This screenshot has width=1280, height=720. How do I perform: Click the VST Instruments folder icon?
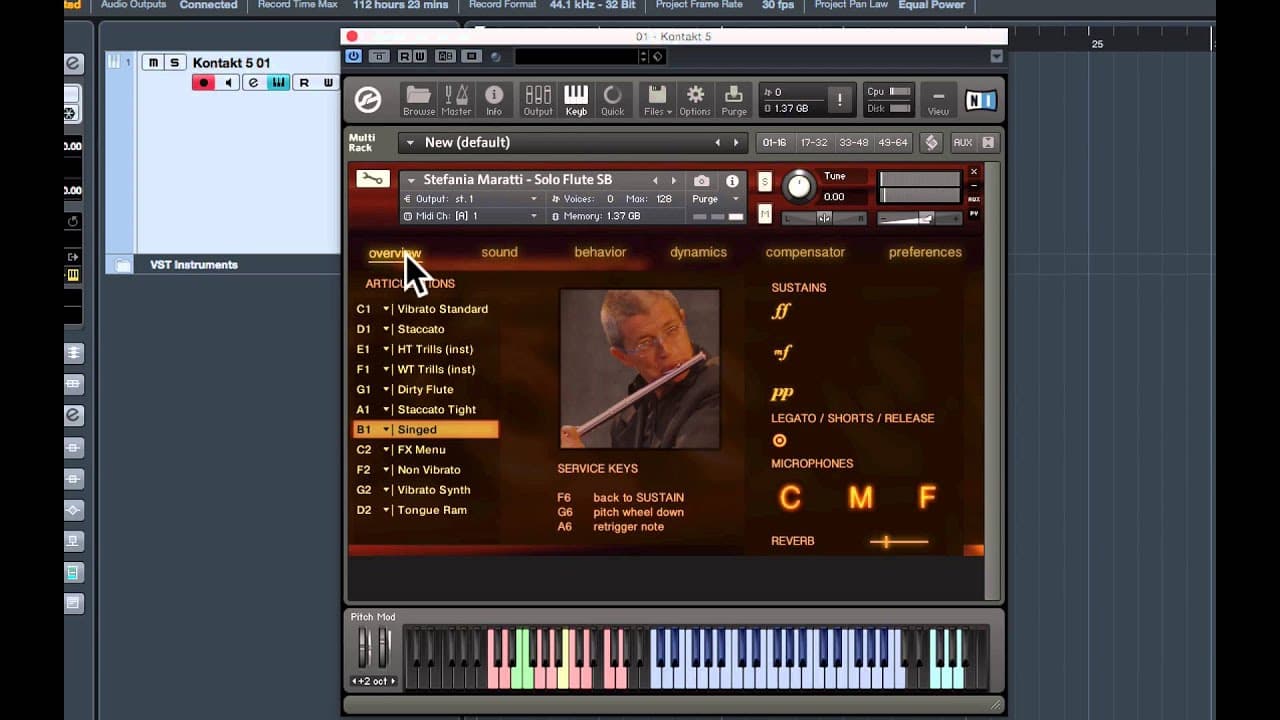click(123, 265)
